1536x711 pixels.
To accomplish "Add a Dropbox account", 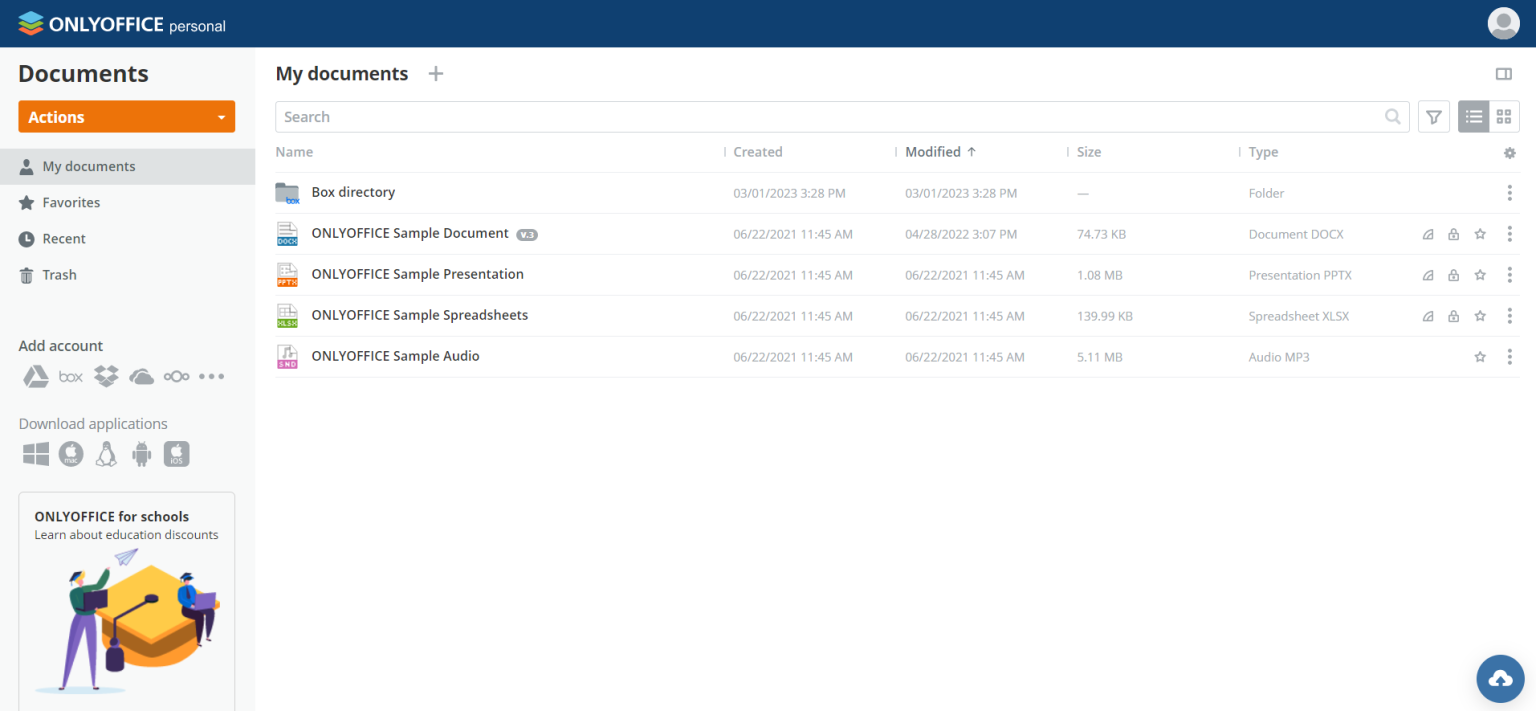I will (106, 376).
